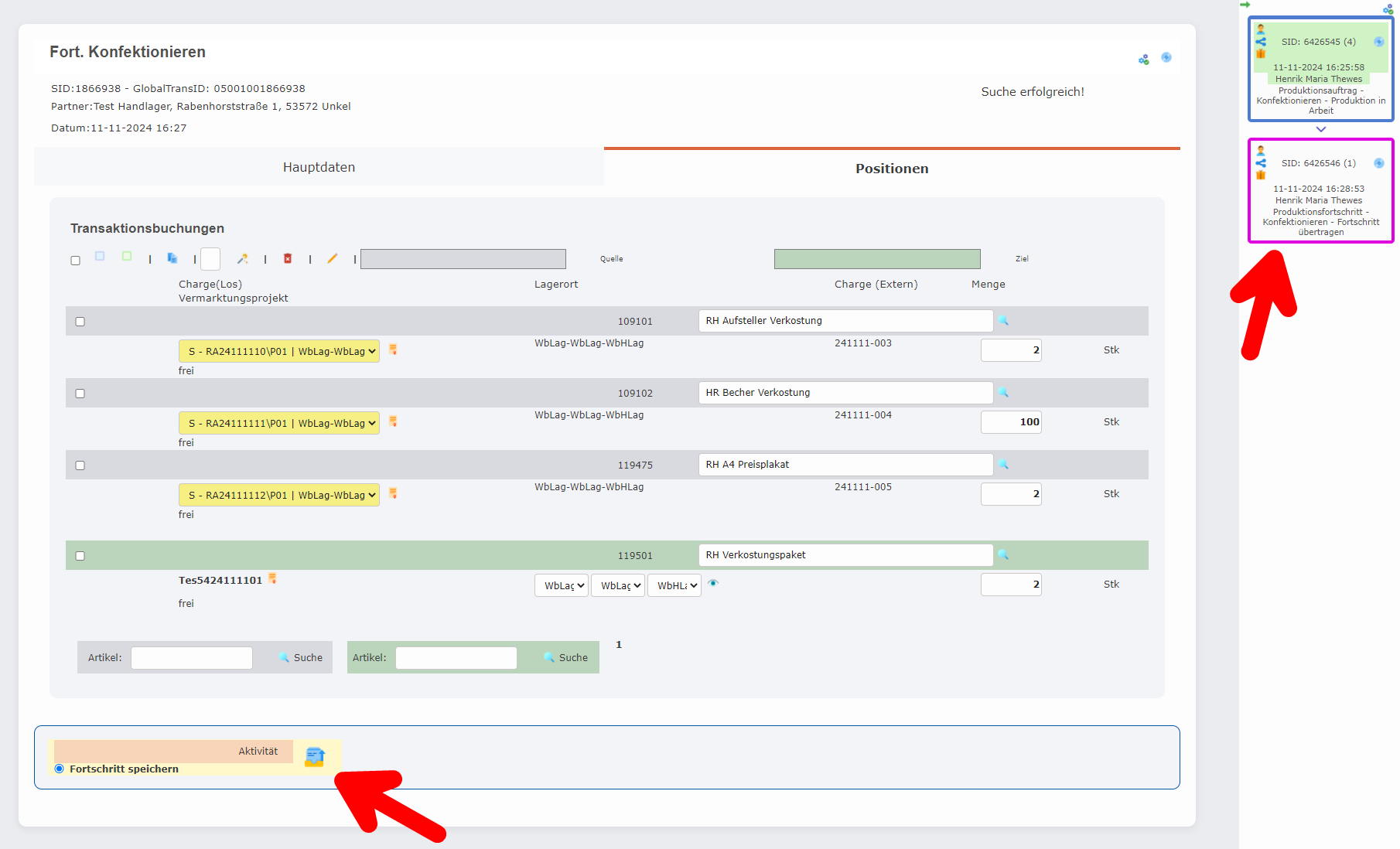
Task: Click share icon in SID 6426546 card
Action: point(1261,163)
